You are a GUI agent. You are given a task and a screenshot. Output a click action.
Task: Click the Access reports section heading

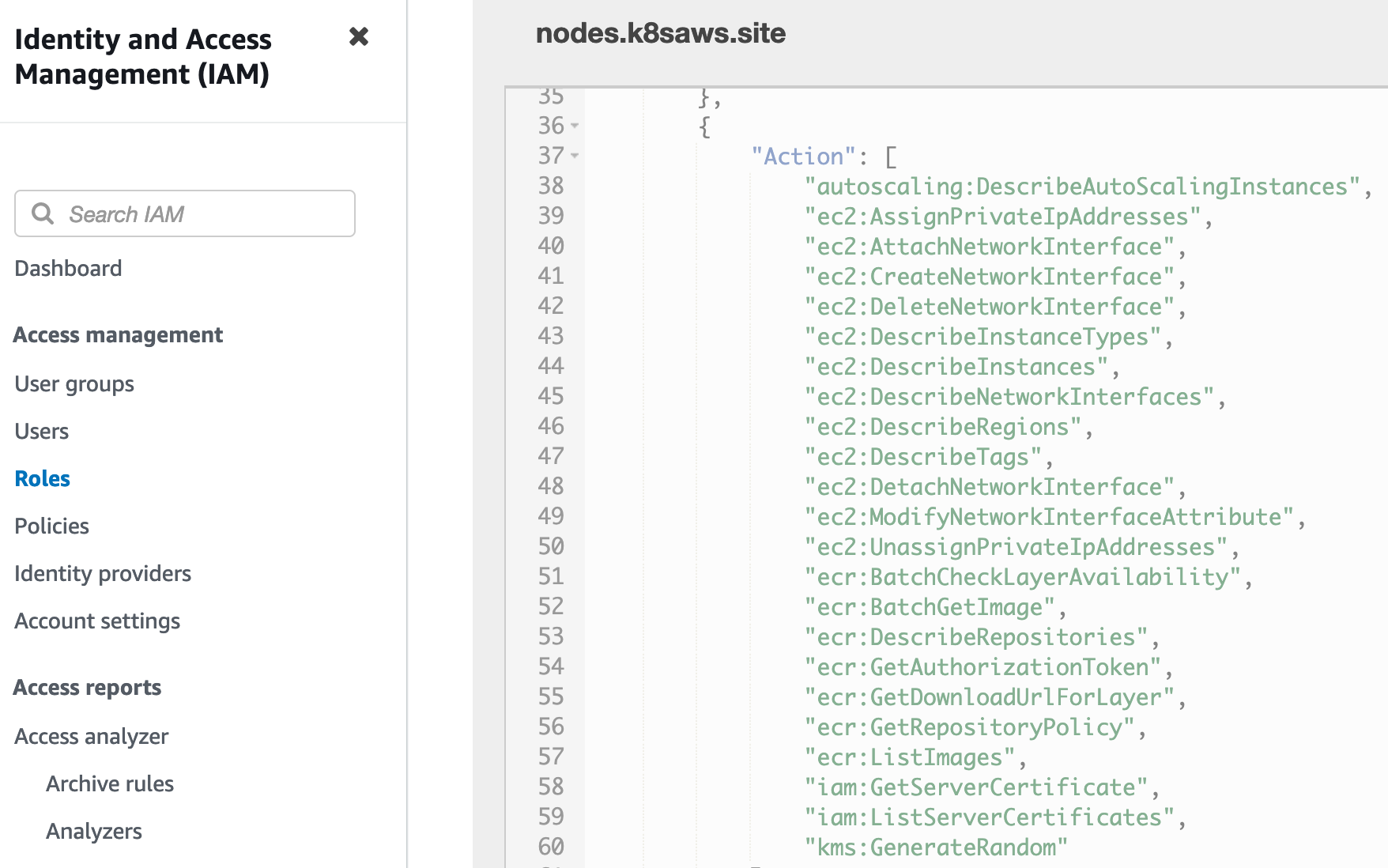click(x=88, y=688)
